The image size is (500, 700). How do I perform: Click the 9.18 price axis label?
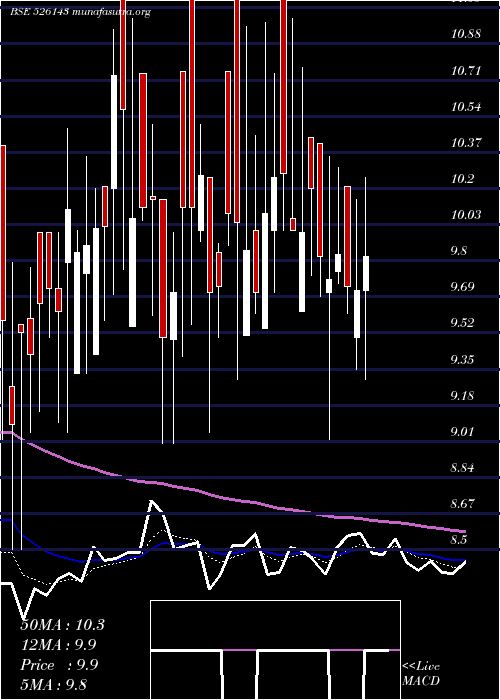pyautogui.click(x=462, y=396)
